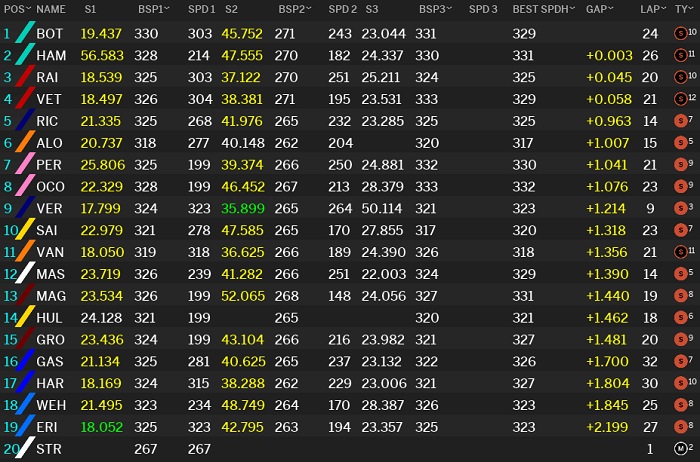The image size is (700, 462).
Task: Click VER's green sector 2 time
Action: tap(243, 208)
